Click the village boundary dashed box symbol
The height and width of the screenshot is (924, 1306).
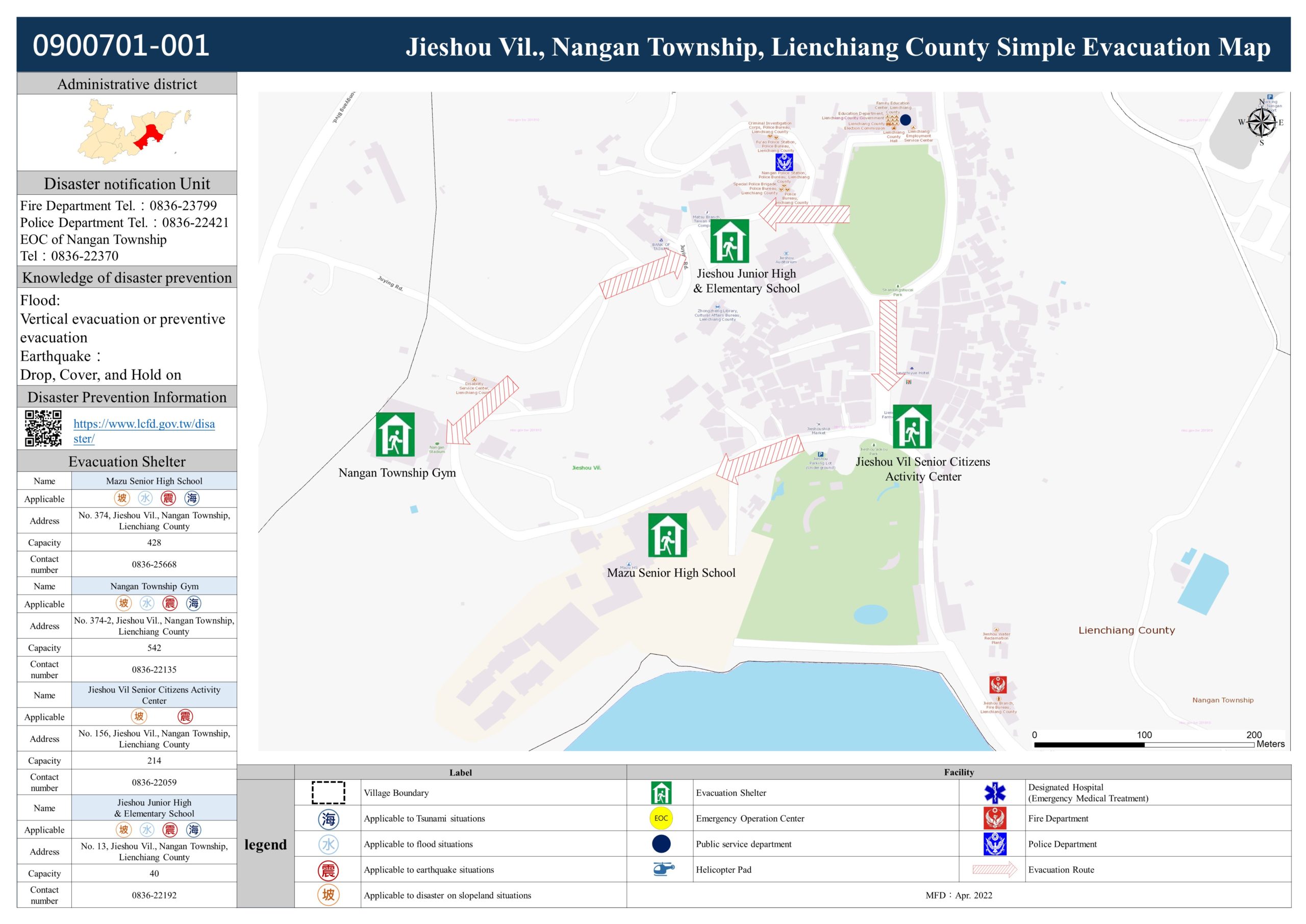pos(328,792)
